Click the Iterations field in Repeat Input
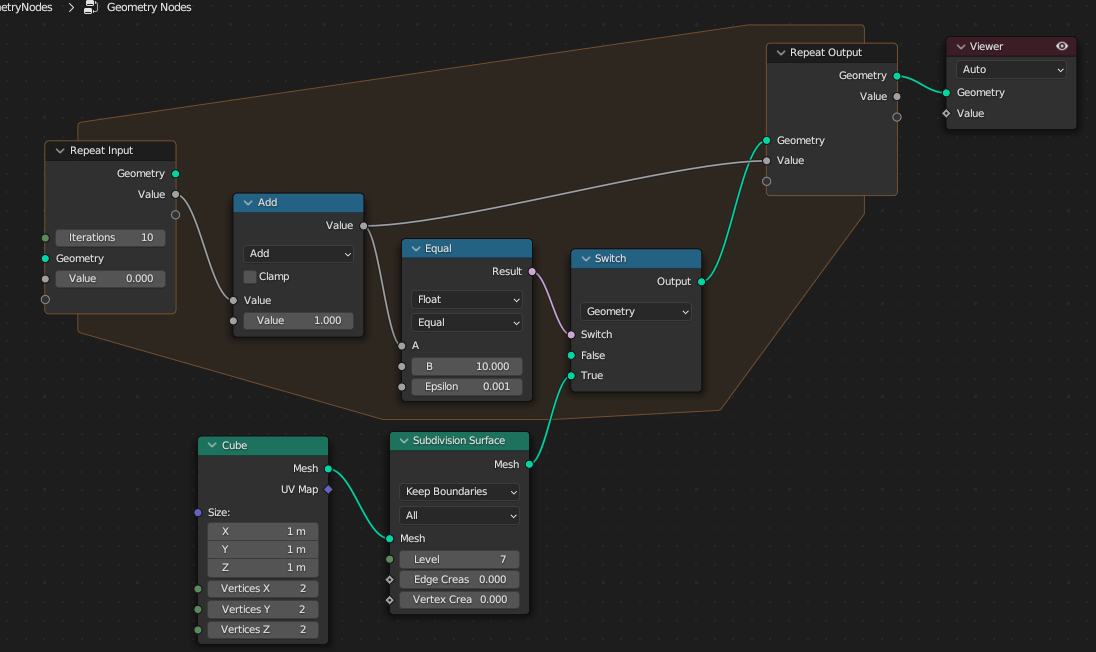This screenshot has width=1096, height=652. 110,238
